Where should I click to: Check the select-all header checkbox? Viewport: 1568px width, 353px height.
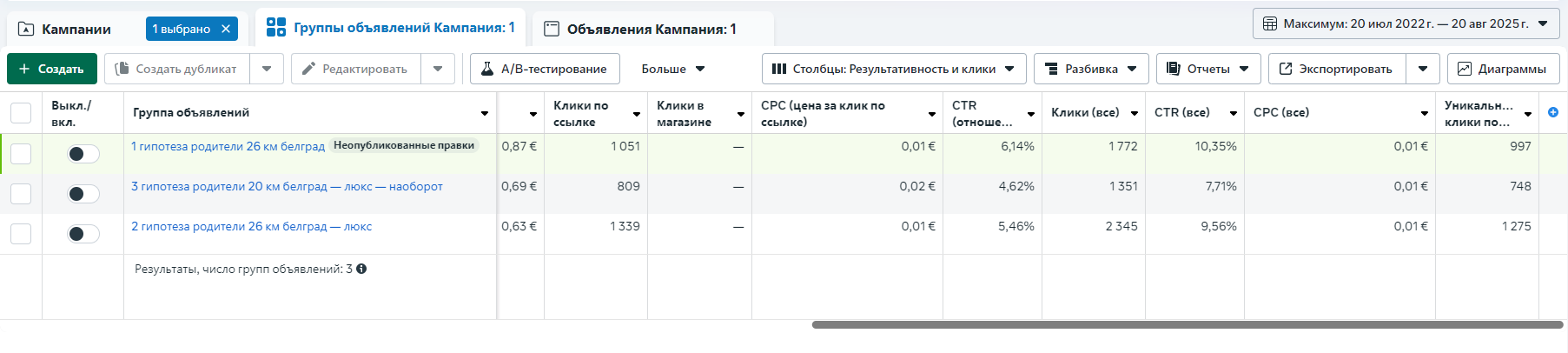(21, 113)
